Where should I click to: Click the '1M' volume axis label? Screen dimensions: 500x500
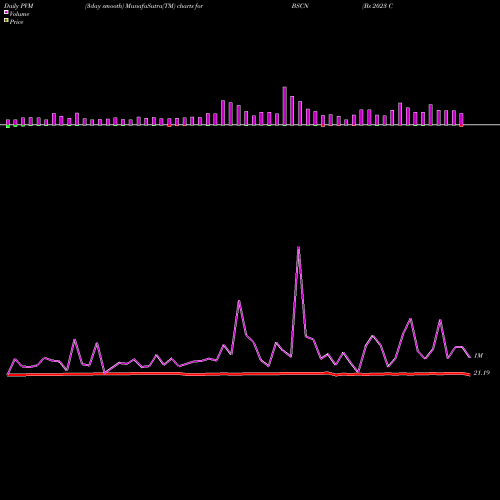[x=478, y=356]
